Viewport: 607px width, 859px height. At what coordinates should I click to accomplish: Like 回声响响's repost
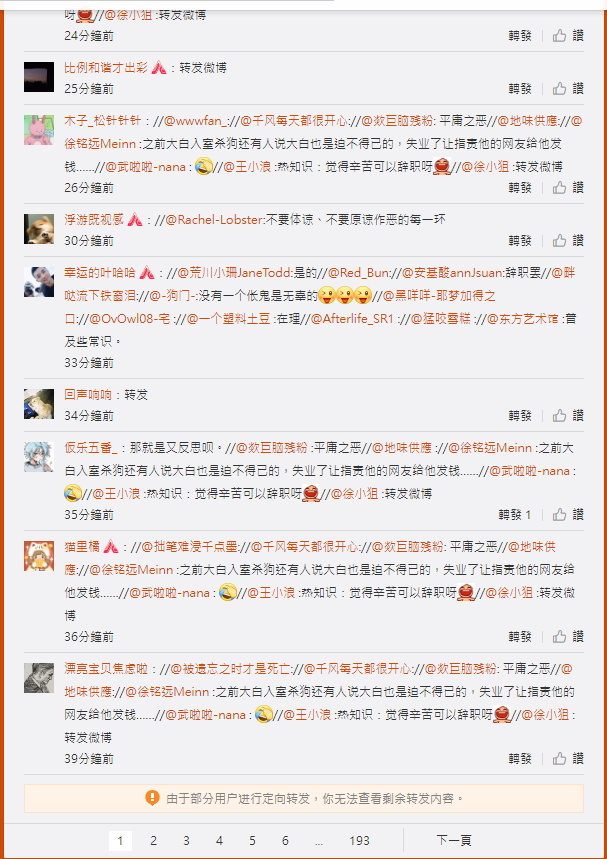568,416
